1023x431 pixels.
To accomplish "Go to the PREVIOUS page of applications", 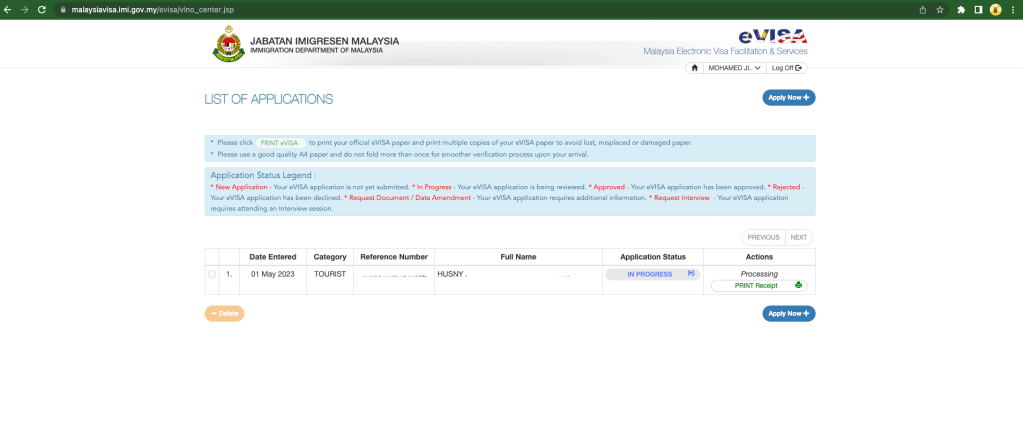I will tap(763, 237).
